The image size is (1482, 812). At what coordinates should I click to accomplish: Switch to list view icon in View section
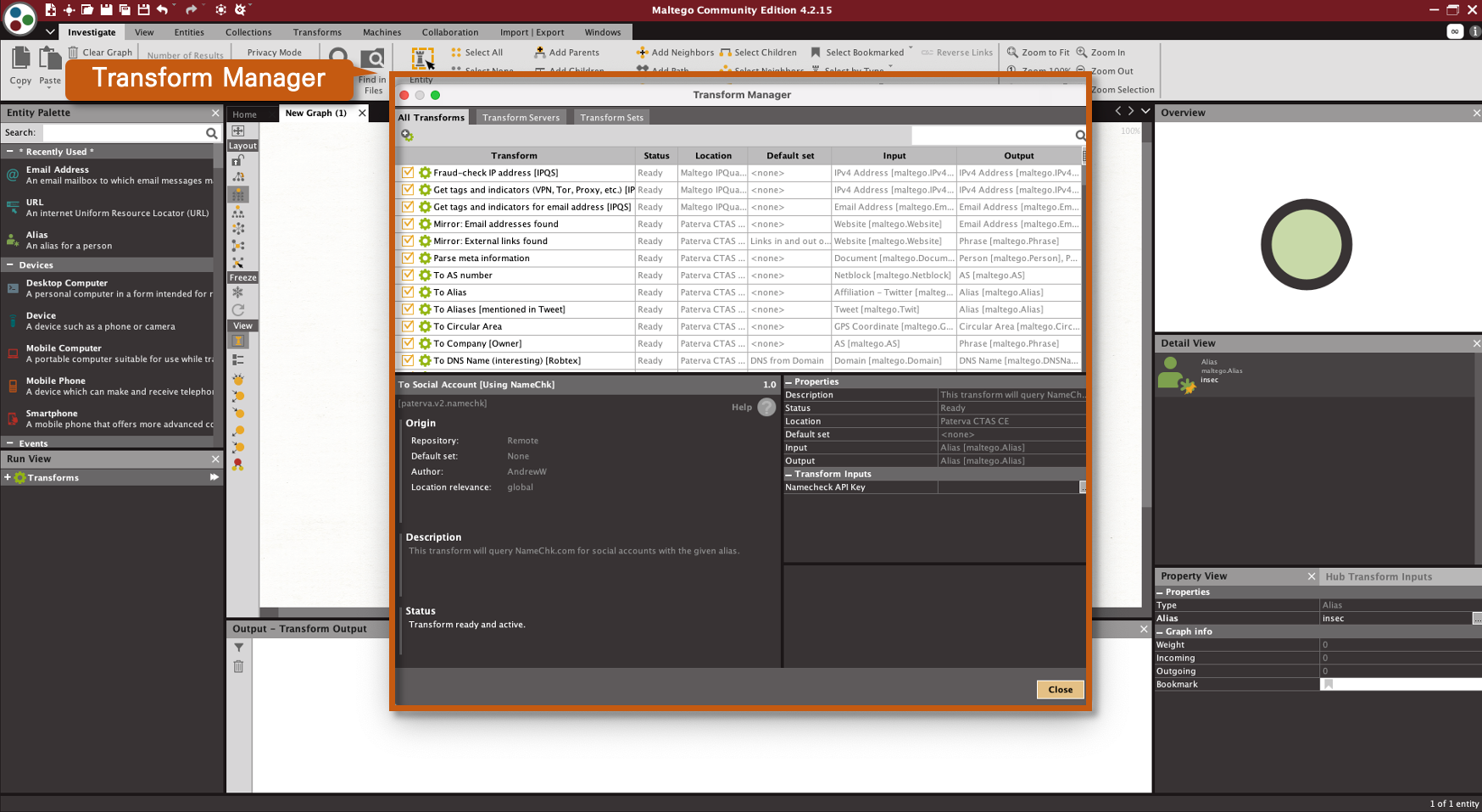pyautogui.click(x=238, y=359)
